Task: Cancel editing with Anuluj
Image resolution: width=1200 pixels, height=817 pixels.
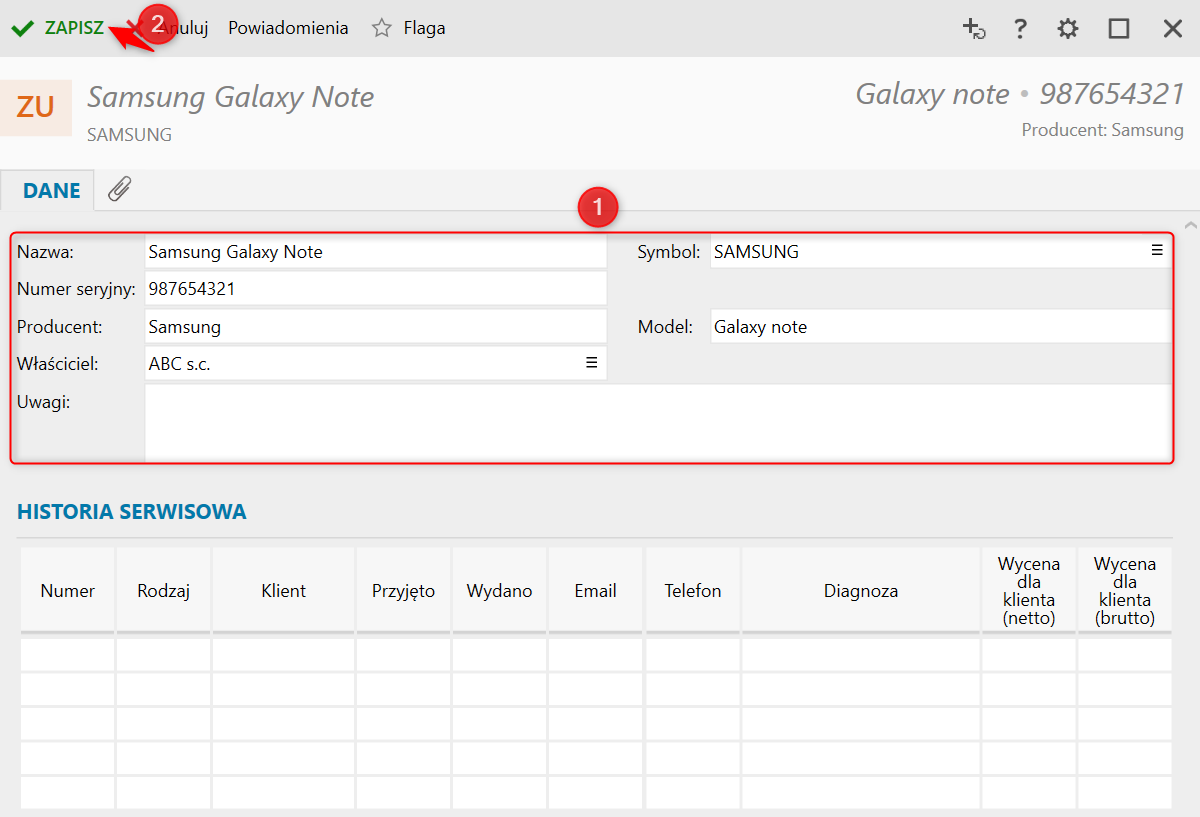Action: click(x=180, y=28)
